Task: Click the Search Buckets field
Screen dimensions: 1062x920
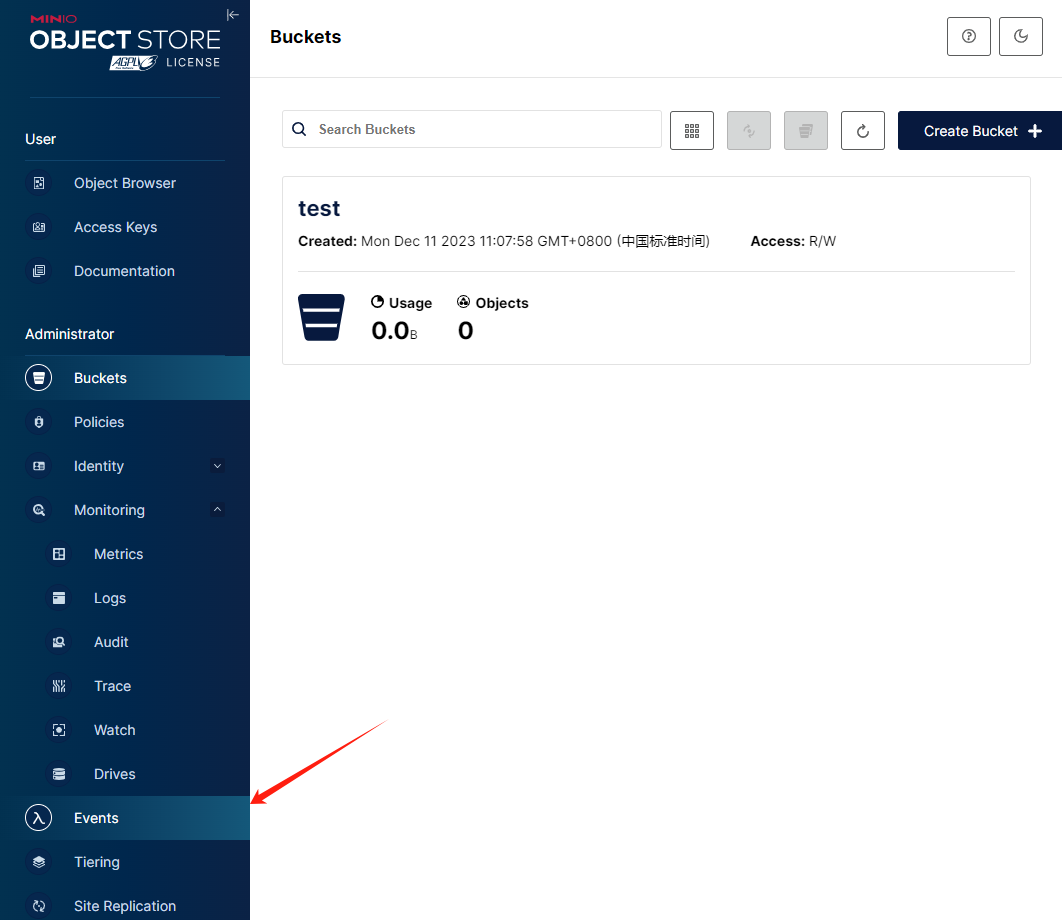Action: 472,129
